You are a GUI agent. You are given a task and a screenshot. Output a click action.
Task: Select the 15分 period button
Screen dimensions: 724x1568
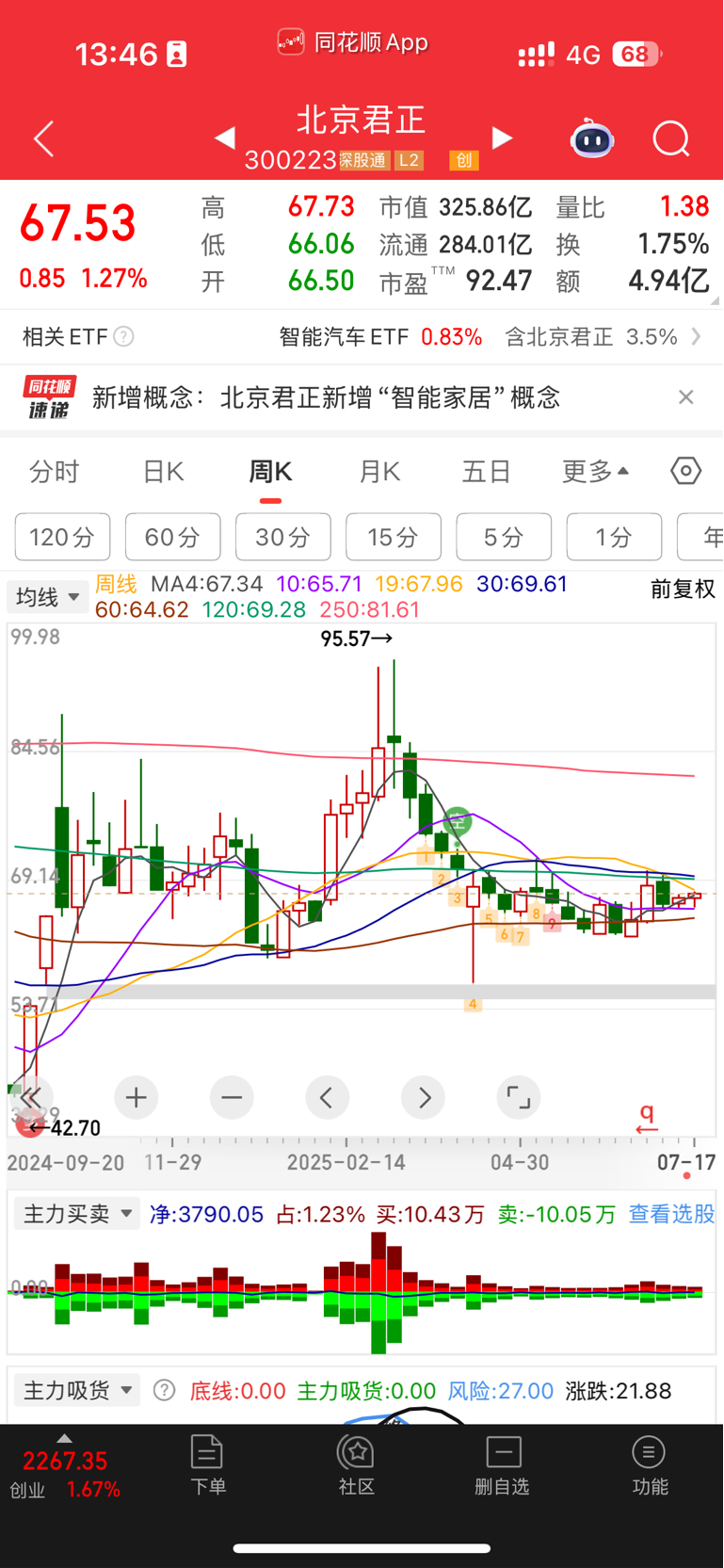tap(394, 537)
